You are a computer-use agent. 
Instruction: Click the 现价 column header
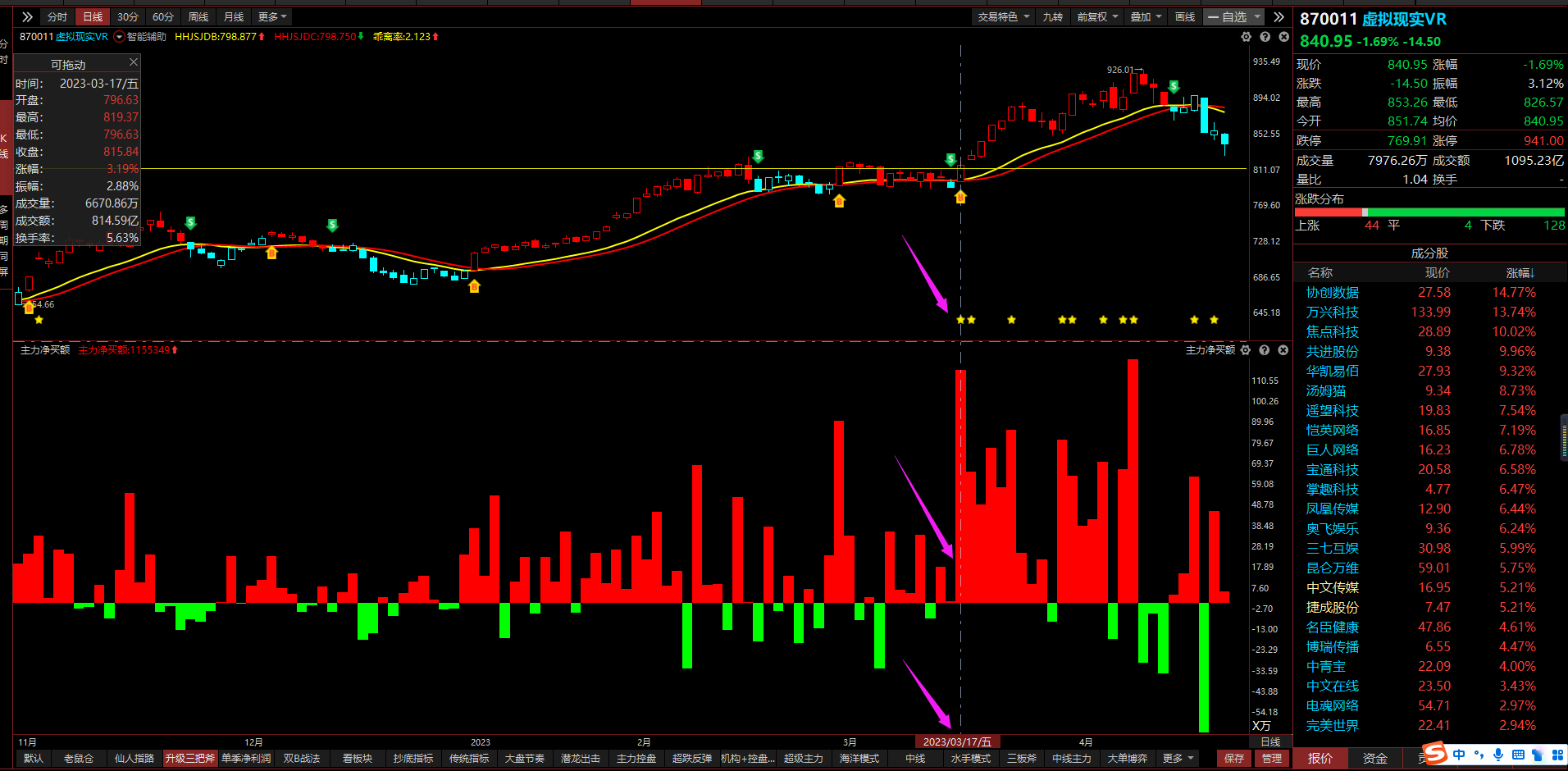click(x=1437, y=273)
